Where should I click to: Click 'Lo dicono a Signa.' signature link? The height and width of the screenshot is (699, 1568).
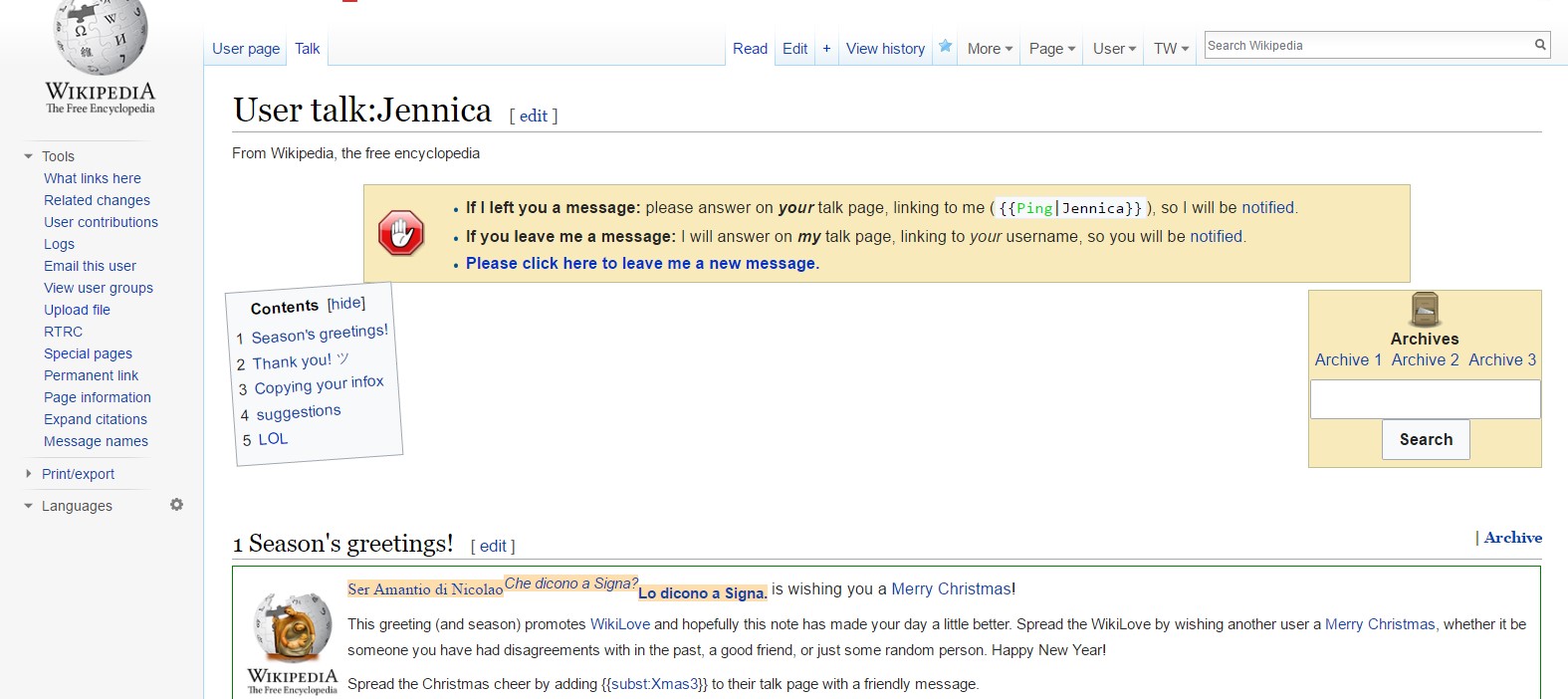tap(703, 592)
